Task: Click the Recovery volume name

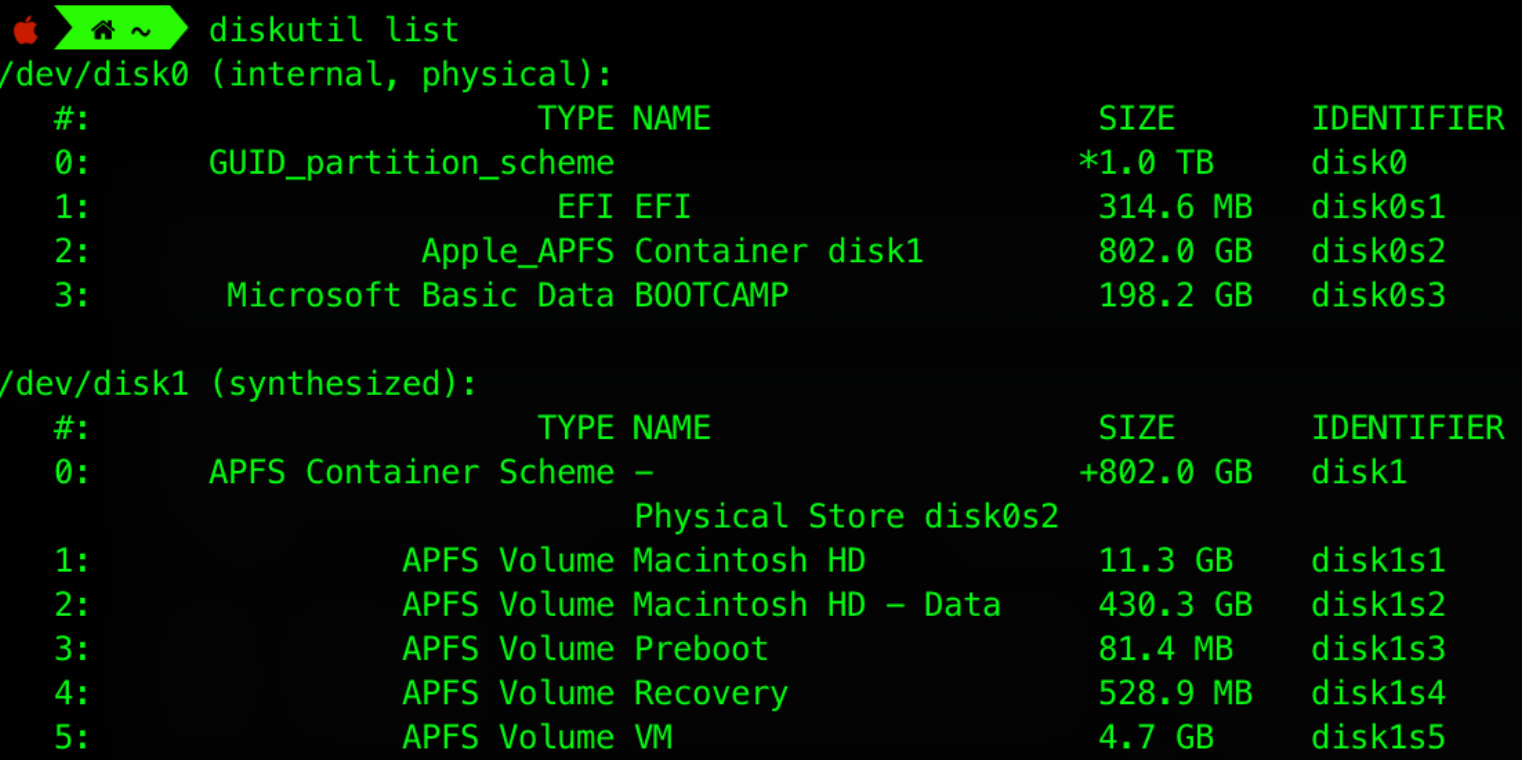Action: point(711,692)
